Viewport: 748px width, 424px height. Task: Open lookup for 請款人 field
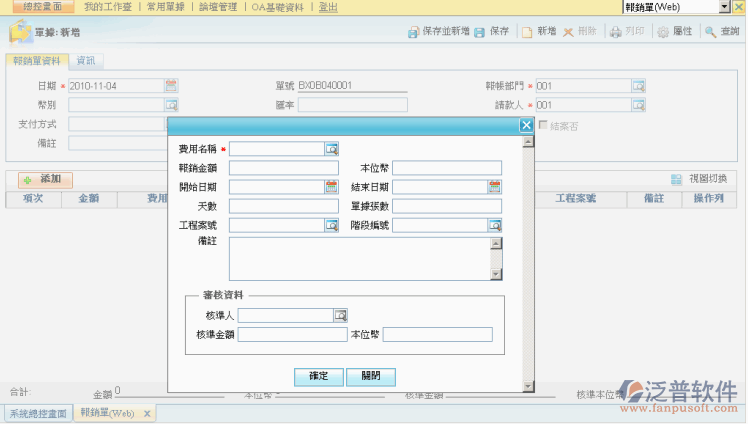638,105
